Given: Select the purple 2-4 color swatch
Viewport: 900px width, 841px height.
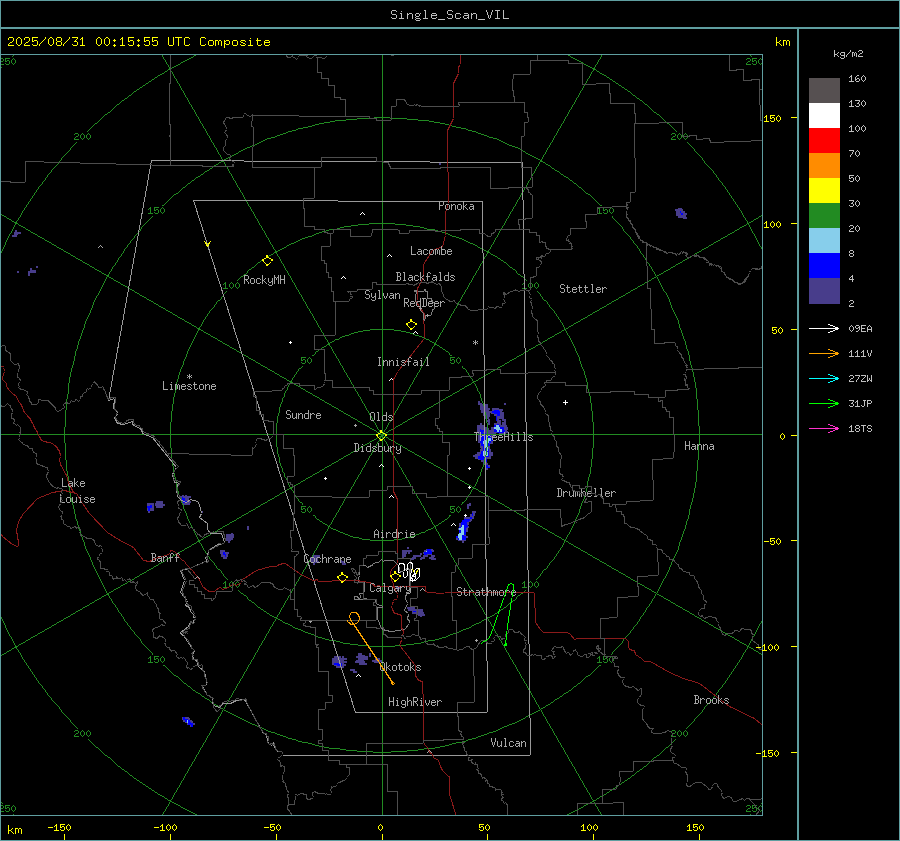Looking at the screenshot, I should click(824, 290).
